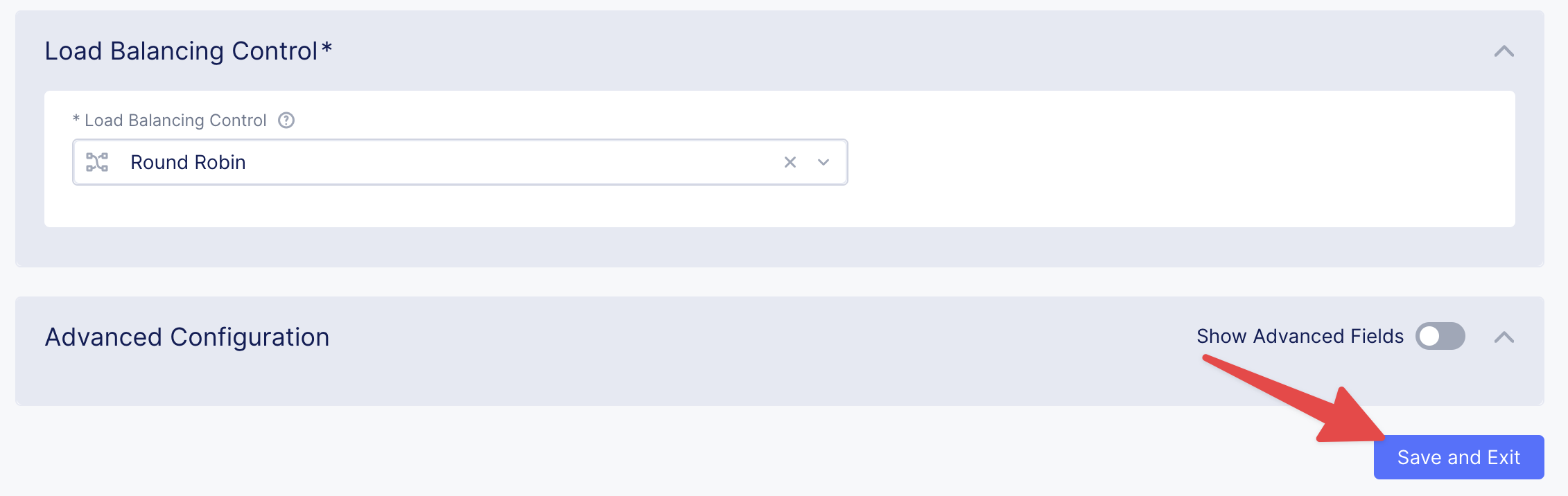The width and height of the screenshot is (1568, 496).
Task: Click blank space in the white Load Balancing card
Action: 1178,166
